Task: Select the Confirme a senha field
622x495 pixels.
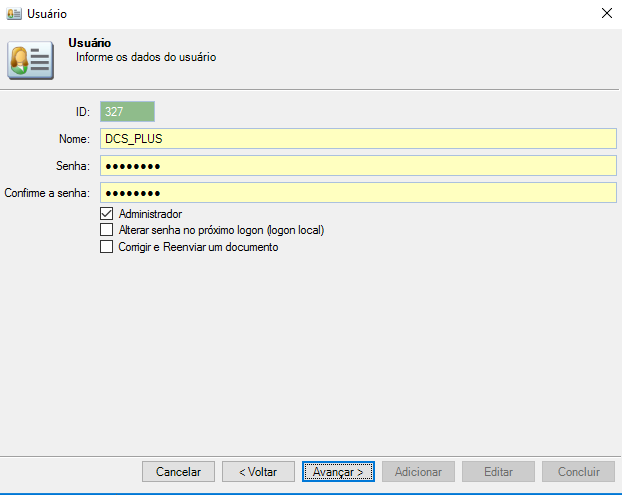Action: (x=358, y=193)
